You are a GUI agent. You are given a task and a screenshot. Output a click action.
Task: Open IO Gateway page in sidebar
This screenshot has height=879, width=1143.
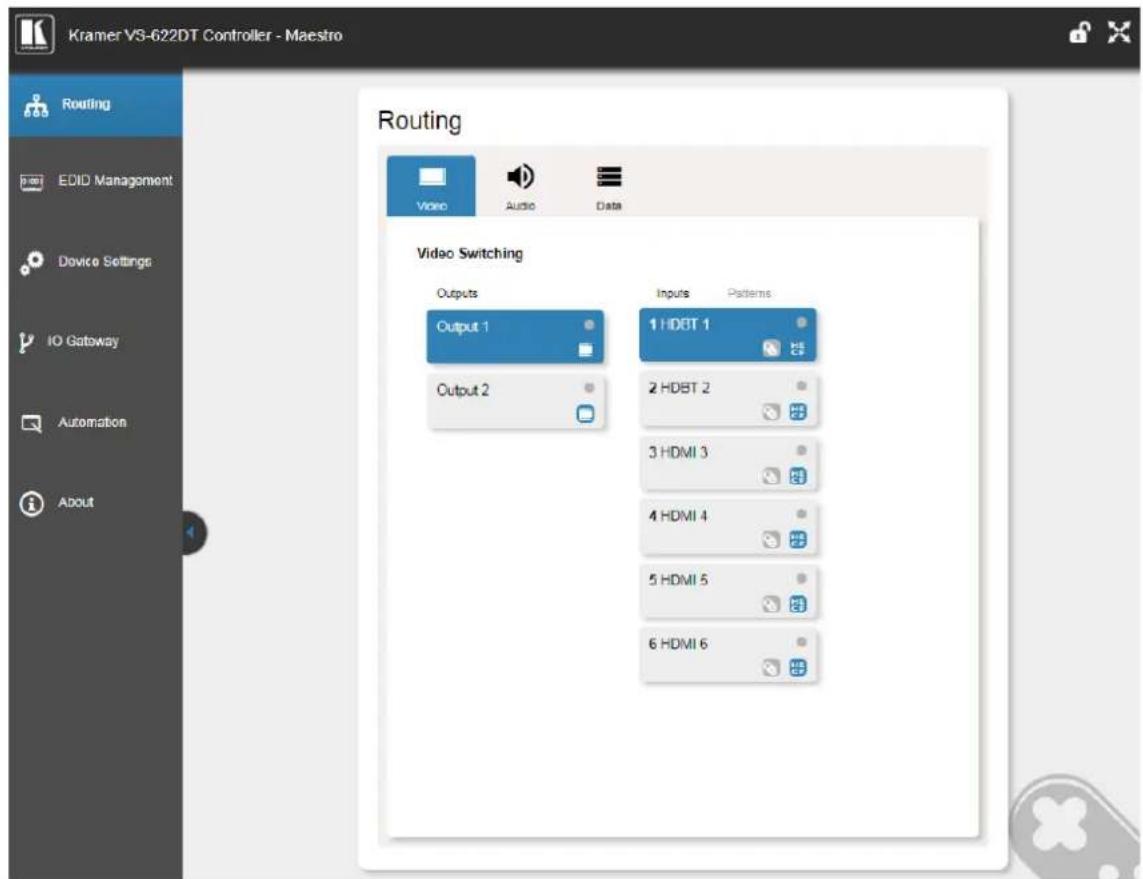[x=95, y=341]
